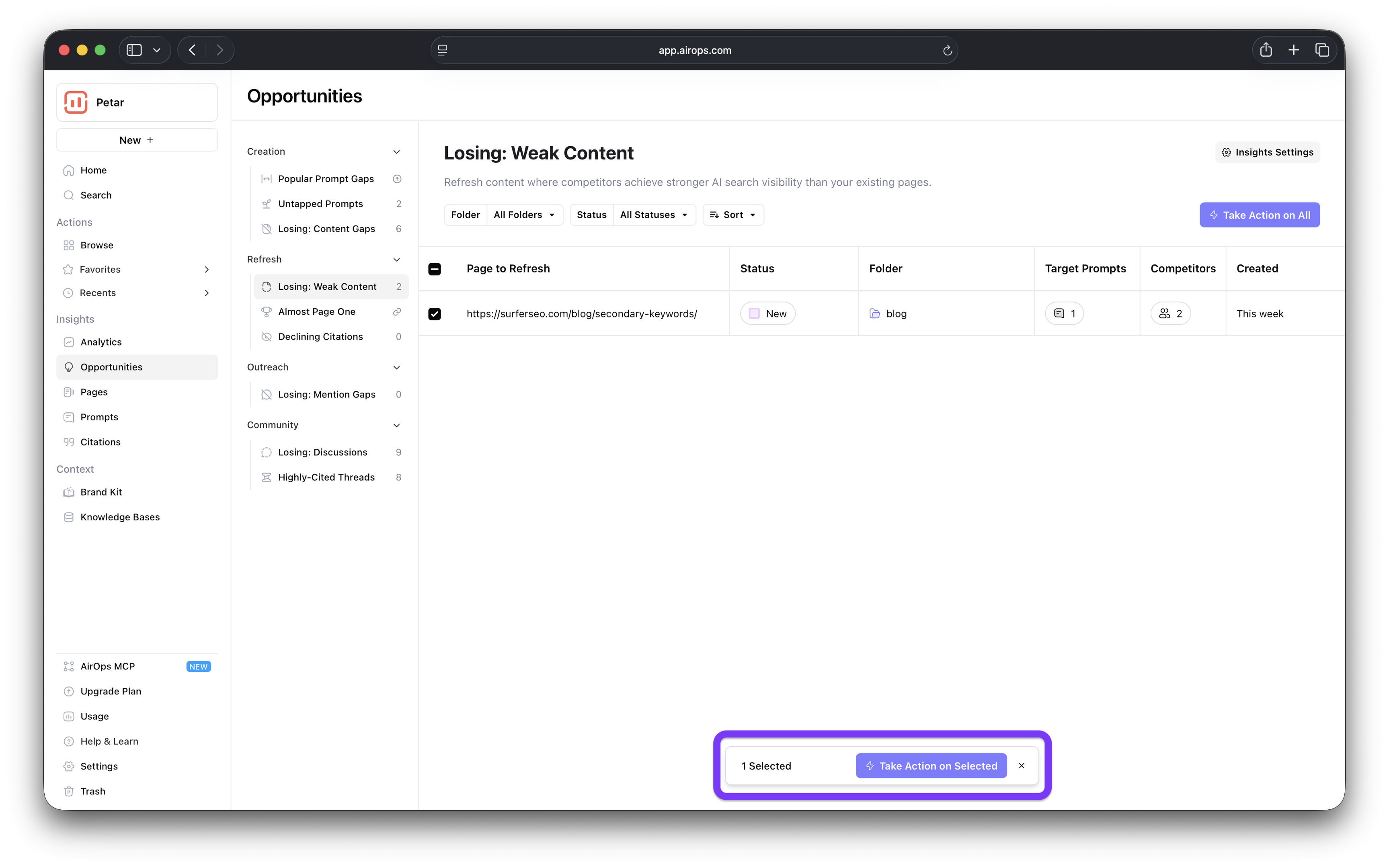Select the Almost Page One item
1389x868 pixels.
coord(317,312)
